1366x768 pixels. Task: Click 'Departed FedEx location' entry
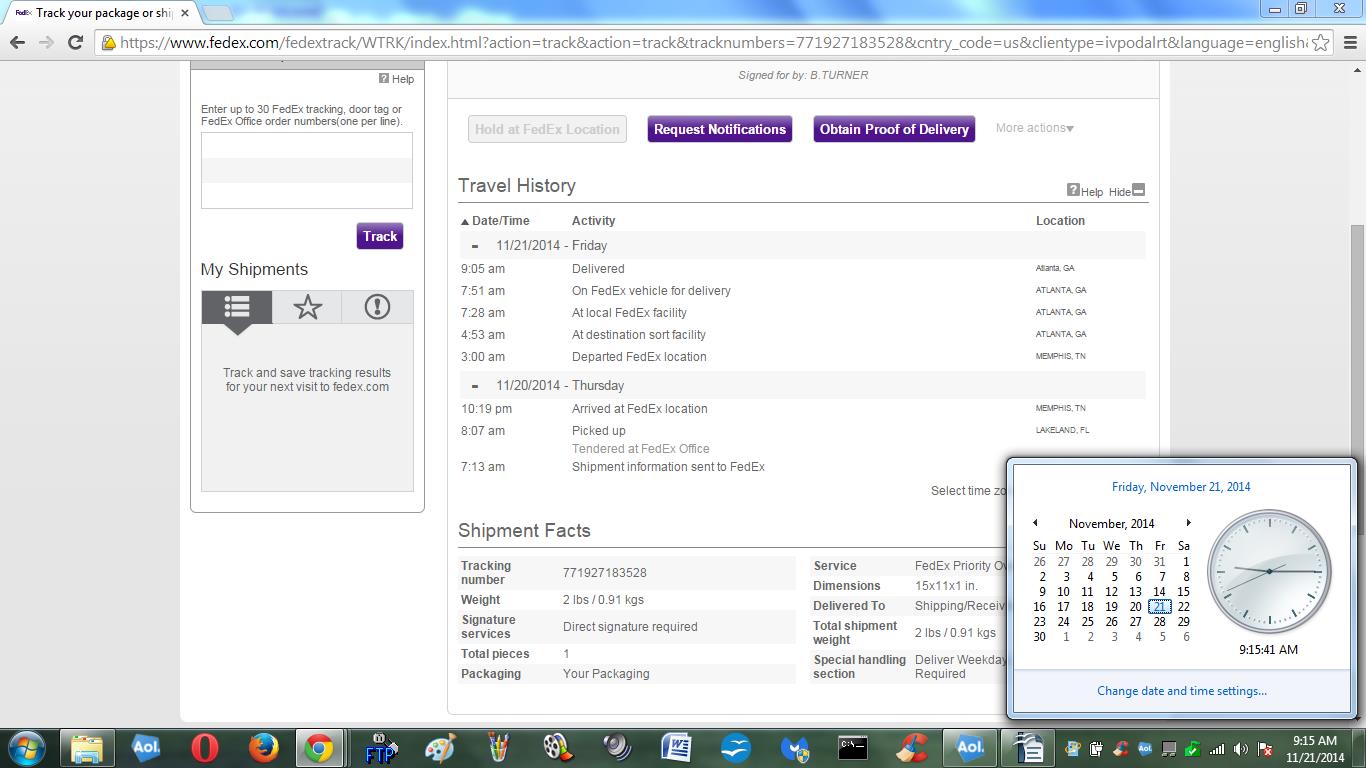coord(639,357)
